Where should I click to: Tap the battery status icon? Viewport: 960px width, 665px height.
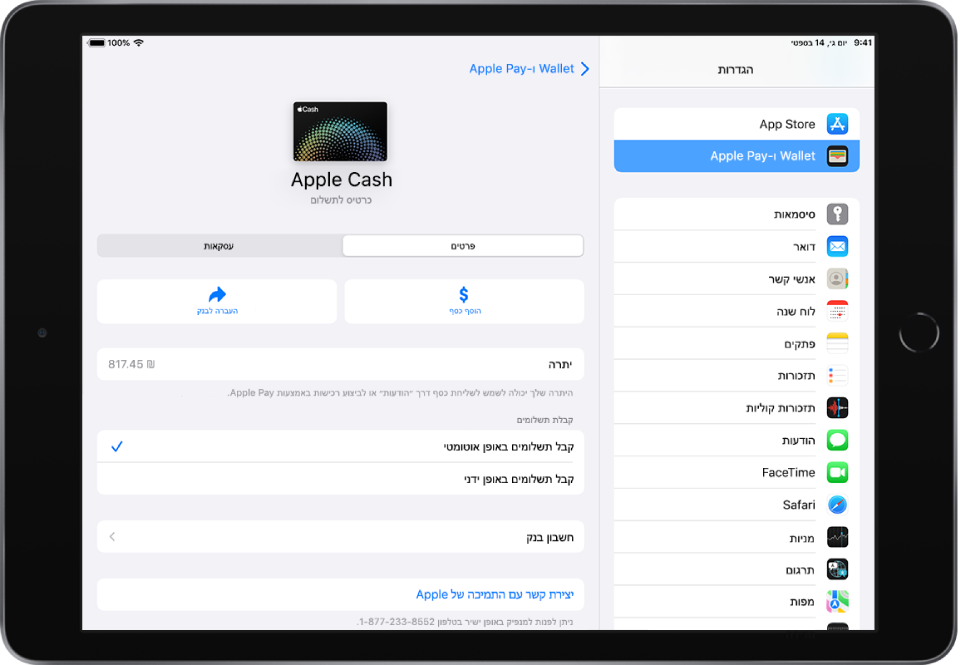[96, 43]
